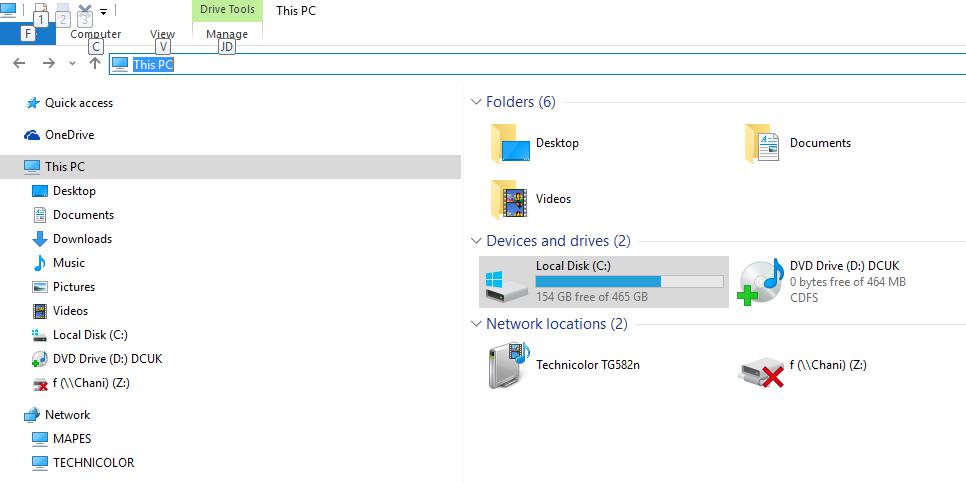
Task: Collapse the Devices and drives group
Action: (x=476, y=240)
